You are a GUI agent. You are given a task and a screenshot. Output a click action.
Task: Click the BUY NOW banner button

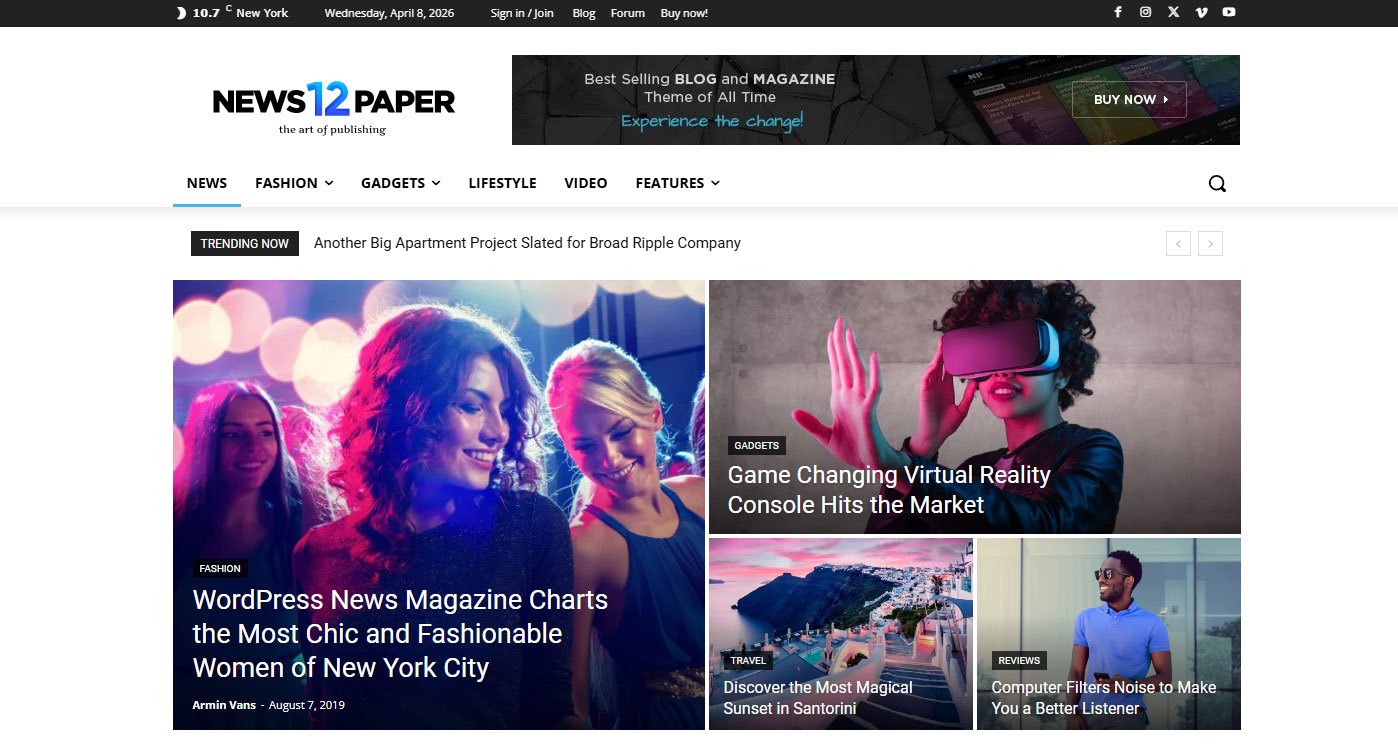(x=1128, y=100)
